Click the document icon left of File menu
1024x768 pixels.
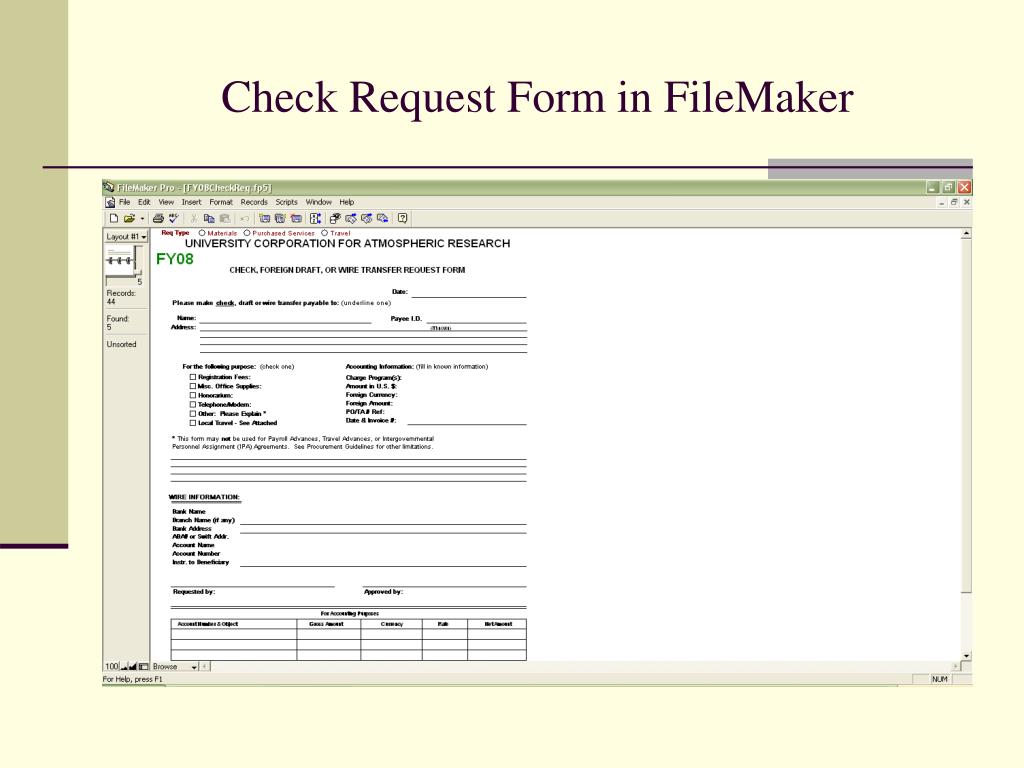pos(110,202)
